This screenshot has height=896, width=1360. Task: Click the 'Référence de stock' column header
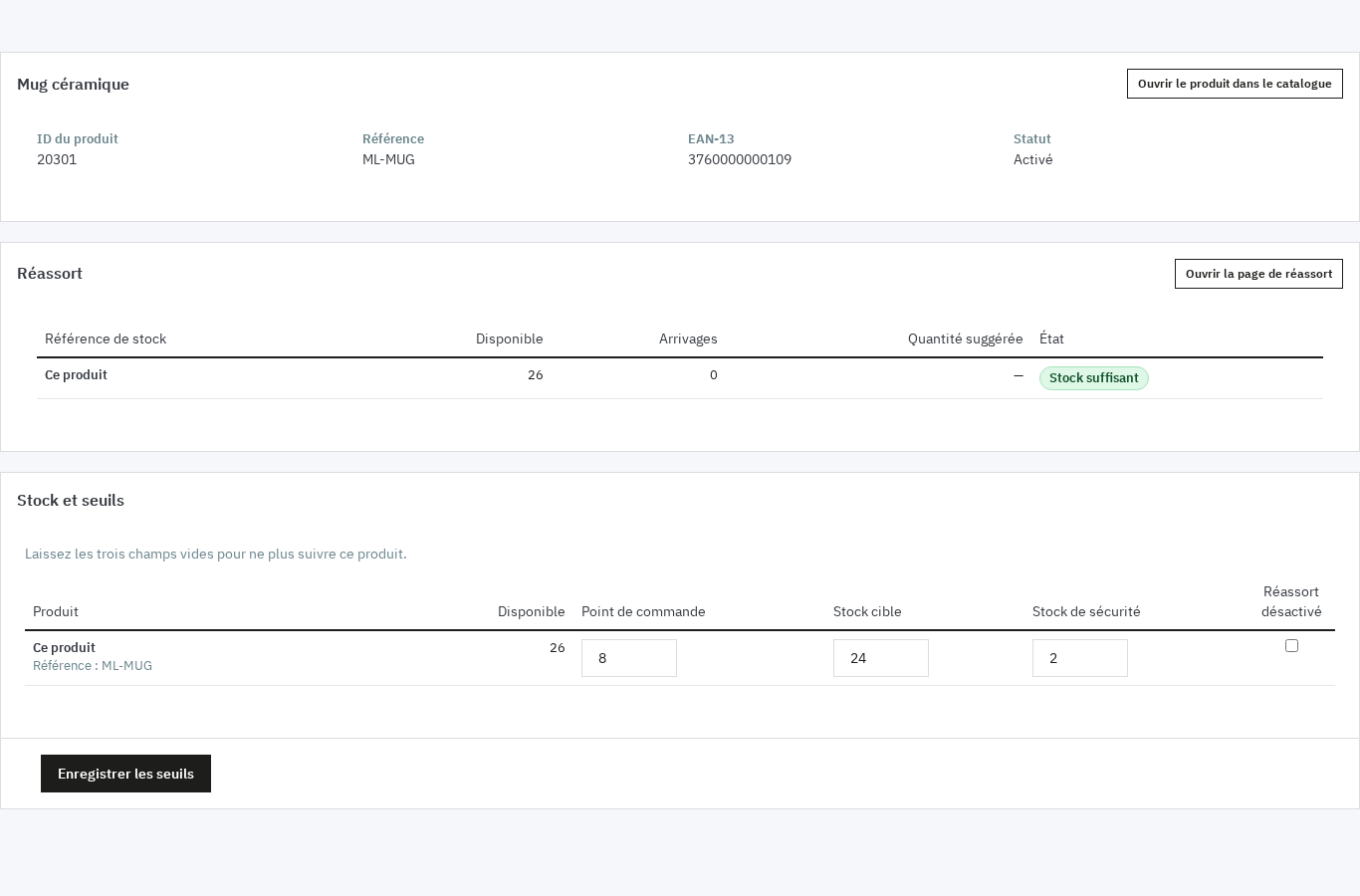tap(106, 338)
